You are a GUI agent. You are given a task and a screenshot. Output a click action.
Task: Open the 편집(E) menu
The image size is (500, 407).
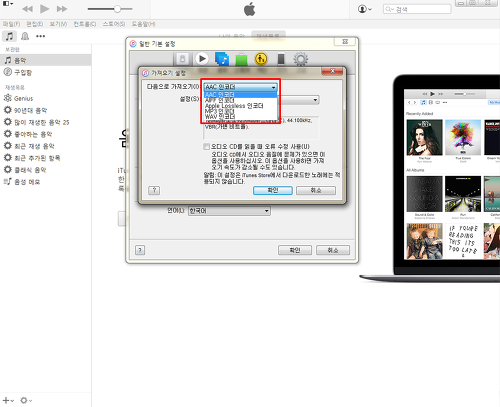click(x=35, y=24)
